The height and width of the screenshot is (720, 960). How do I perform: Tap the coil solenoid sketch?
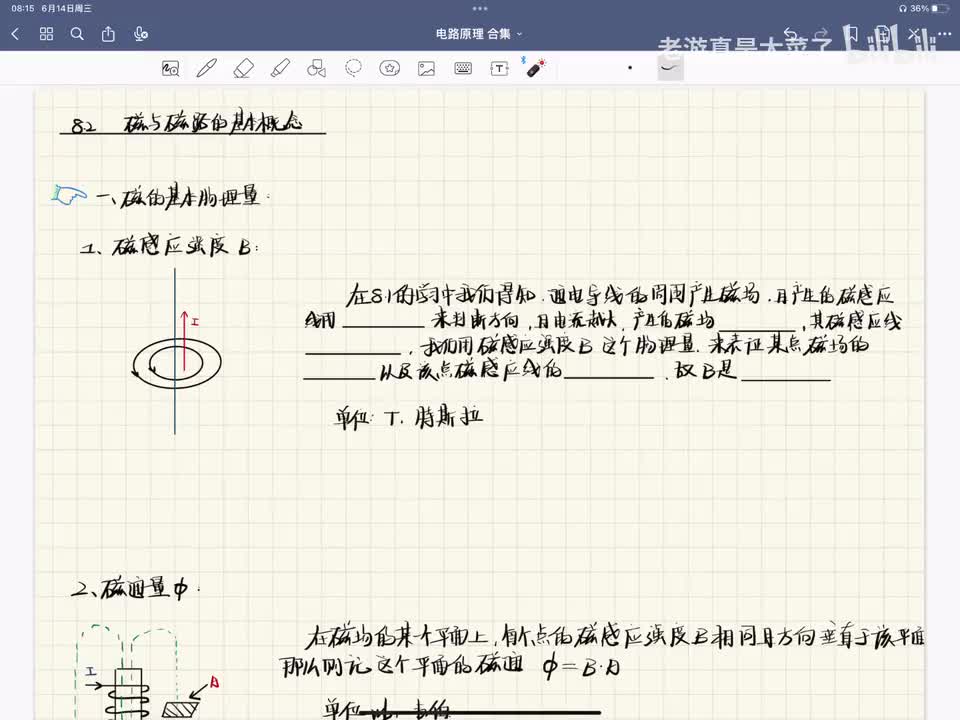coord(128,695)
